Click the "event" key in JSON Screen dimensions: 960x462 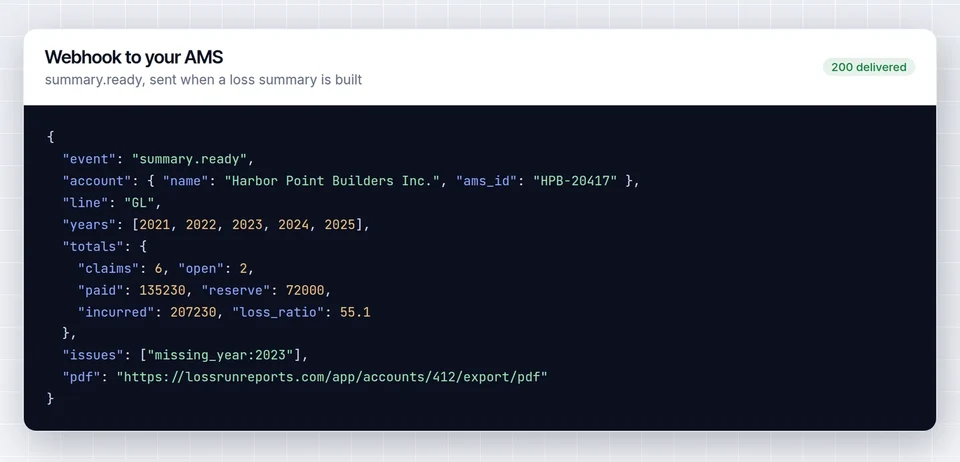coord(89,159)
